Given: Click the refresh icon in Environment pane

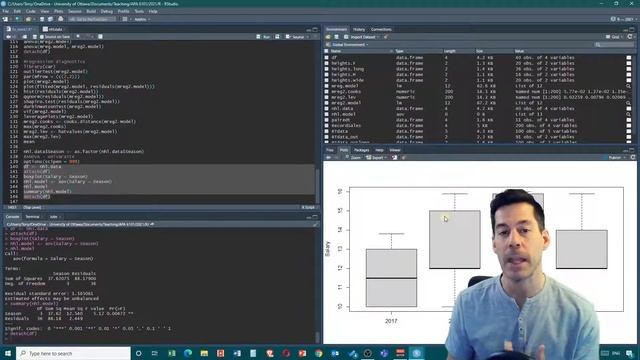Looking at the screenshot, I should [630, 37].
